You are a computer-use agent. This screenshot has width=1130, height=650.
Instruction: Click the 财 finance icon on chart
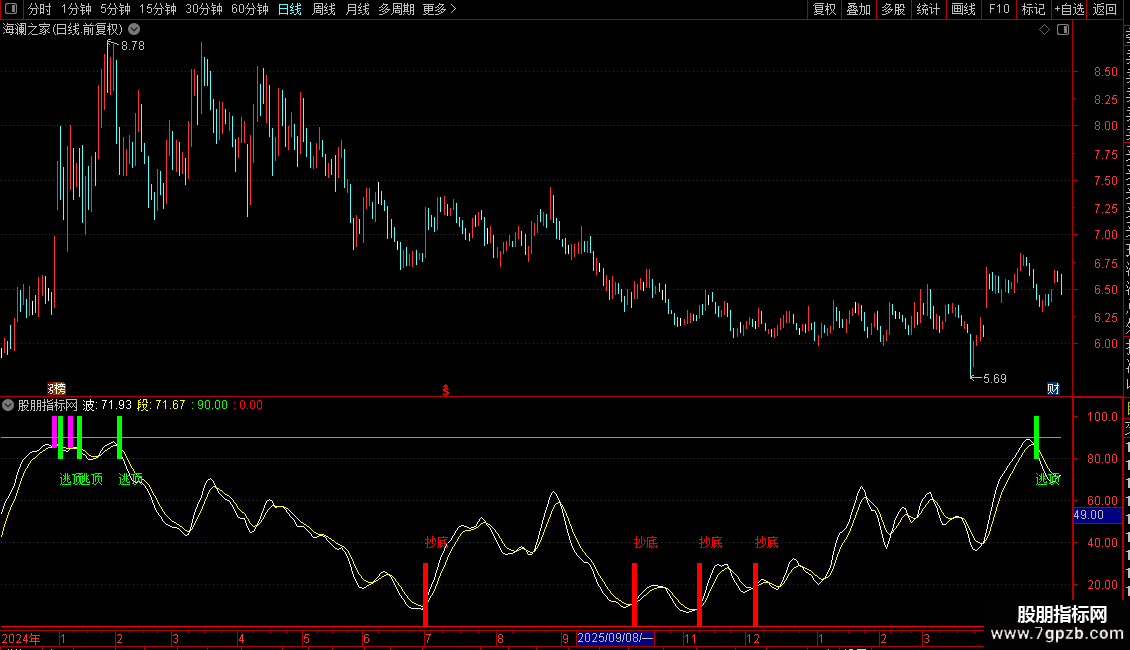tap(1053, 388)
